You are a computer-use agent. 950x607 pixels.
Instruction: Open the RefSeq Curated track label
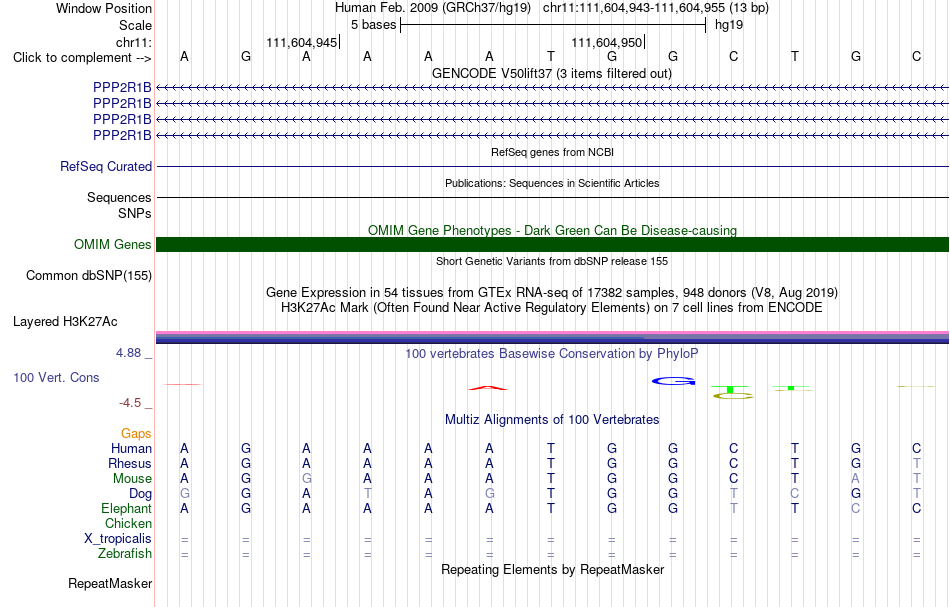pyautogui.click(x=106, y=166)
